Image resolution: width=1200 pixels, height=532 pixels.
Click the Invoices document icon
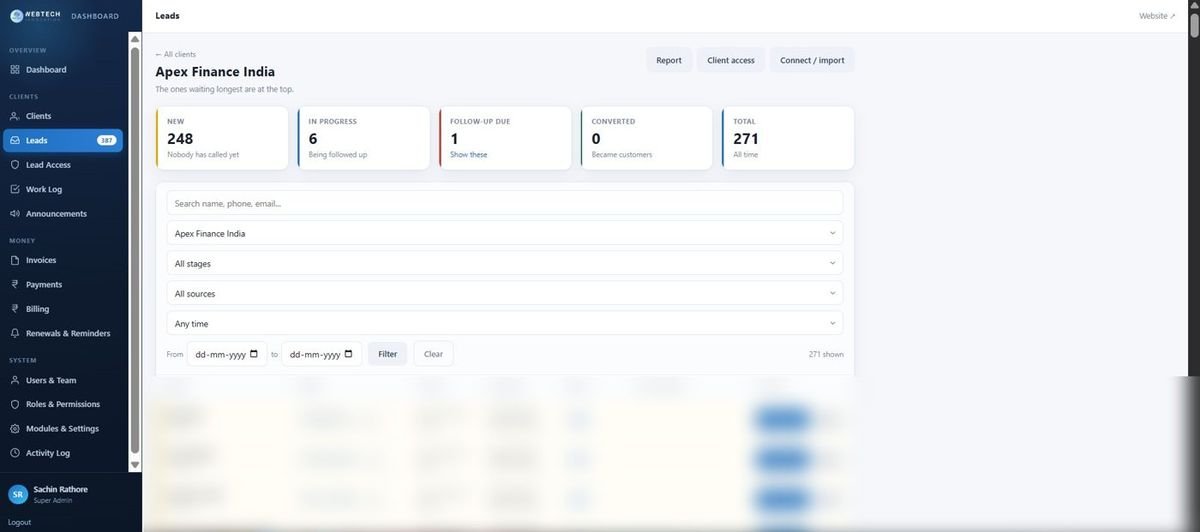click(x=15, y=260)
